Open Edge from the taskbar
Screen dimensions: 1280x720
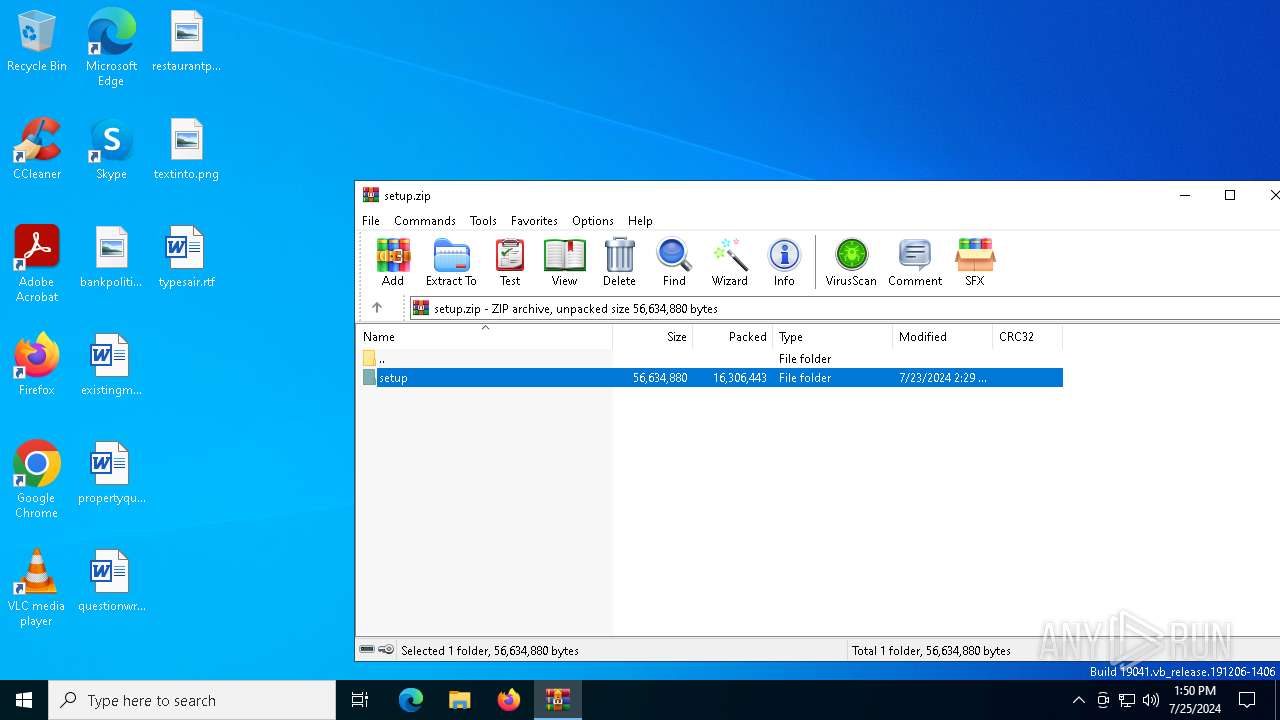pyautogui.click(x=411, y=700)
